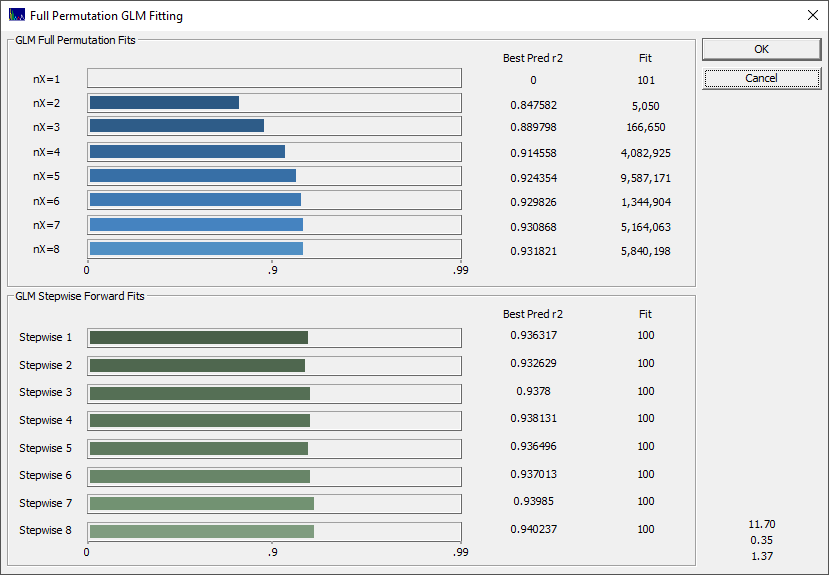Click the stepwise r2 value 0.940237
Viewport: 829px width, 575px height.
click(x=533, y=529)
